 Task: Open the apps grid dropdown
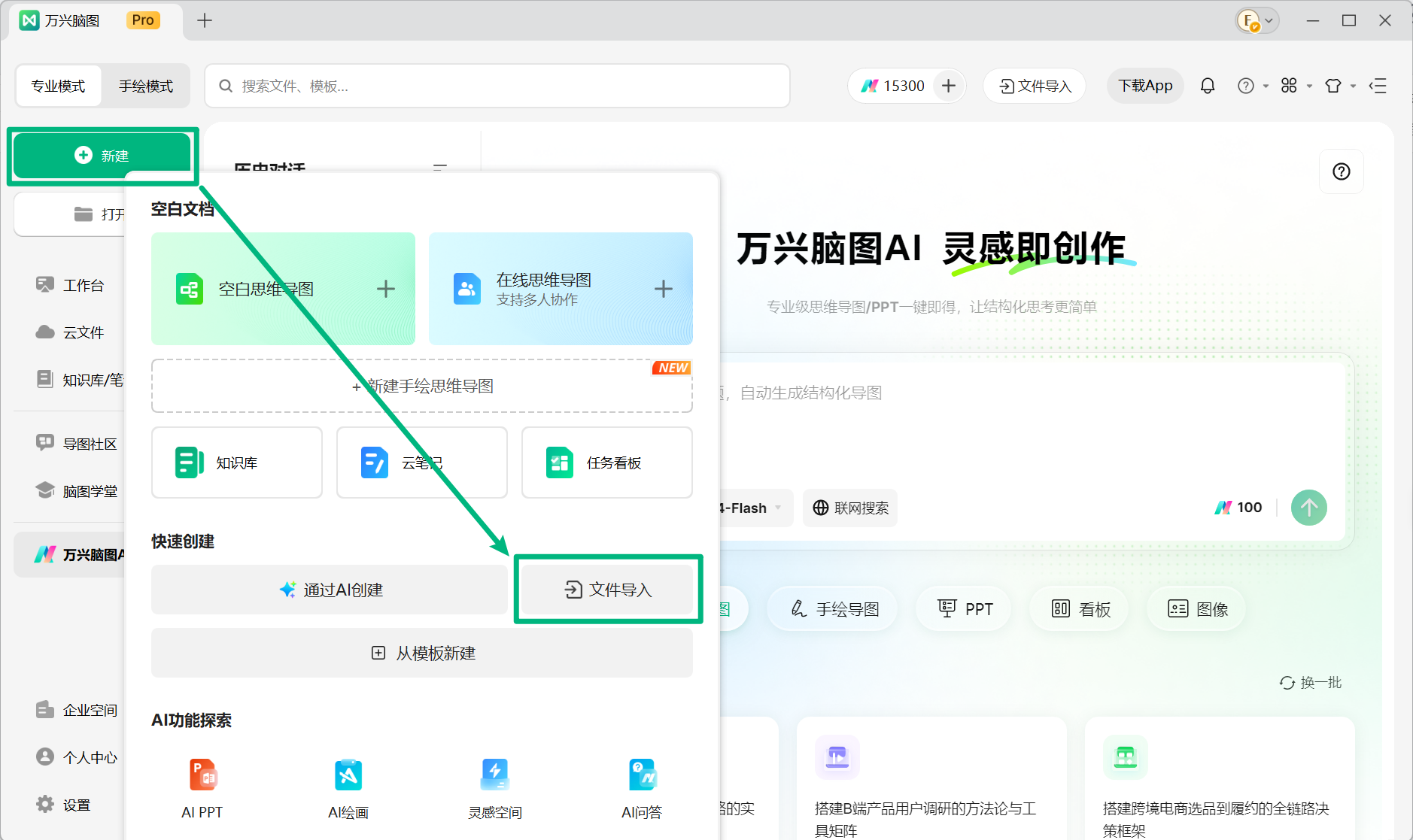(1296, 86)
